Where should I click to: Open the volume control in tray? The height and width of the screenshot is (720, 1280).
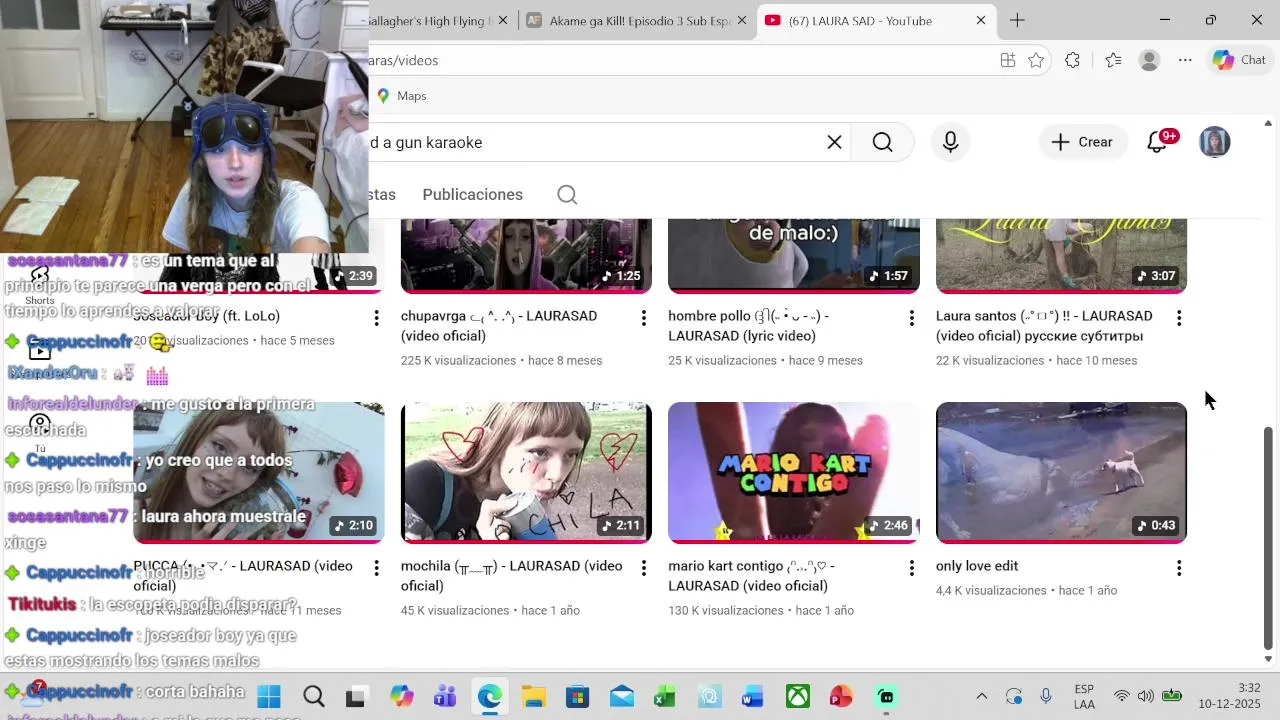pyautogui.click(x=1145, y=696)
